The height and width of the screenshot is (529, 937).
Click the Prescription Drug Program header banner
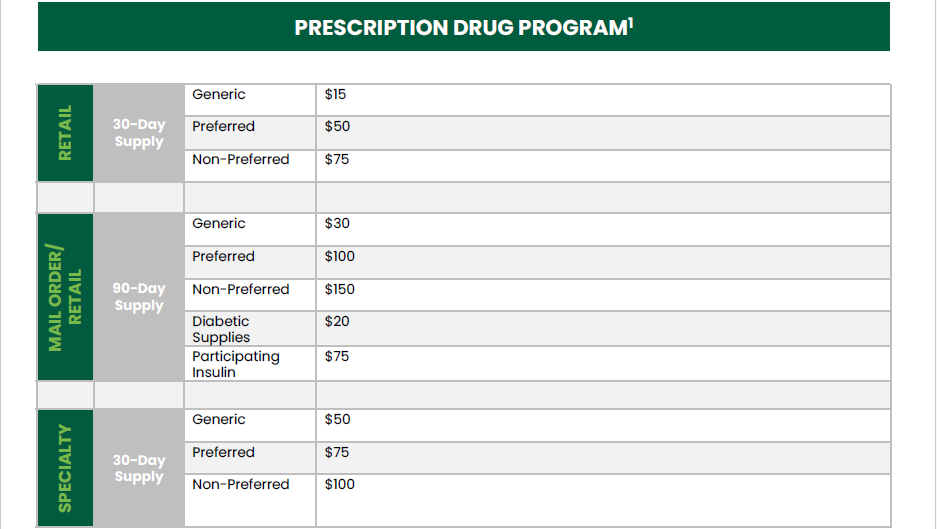click(464, 27)
